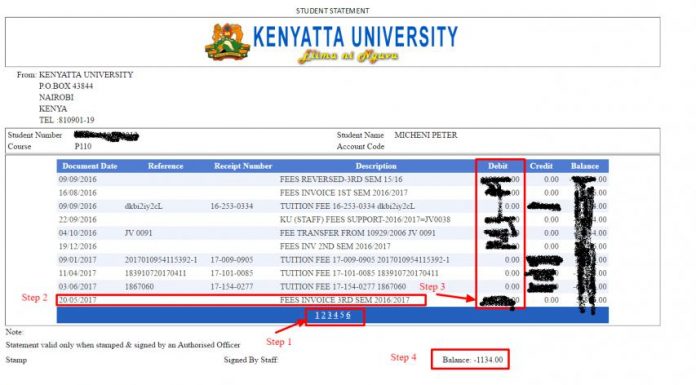The height and width of the screenshot is (385, 696).
Task: Select reference dkbi2iy2cL in the Reference column
Action: point(144,206)
